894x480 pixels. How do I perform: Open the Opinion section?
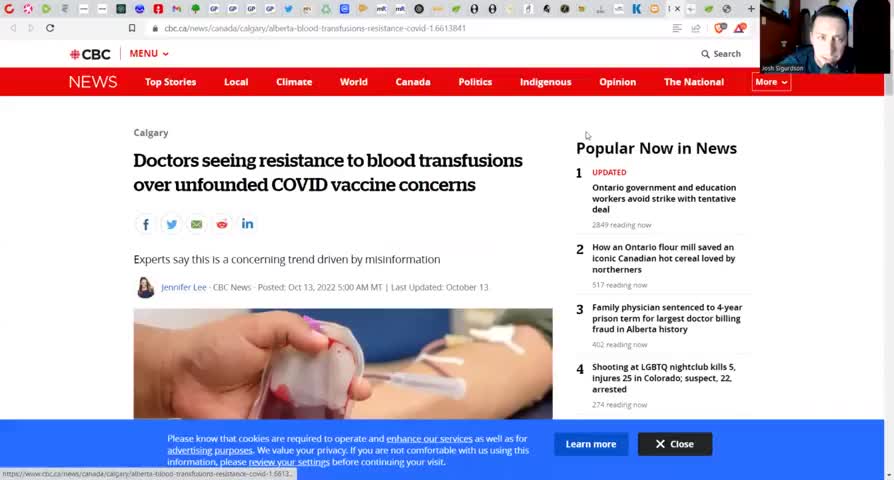(617, 82)
